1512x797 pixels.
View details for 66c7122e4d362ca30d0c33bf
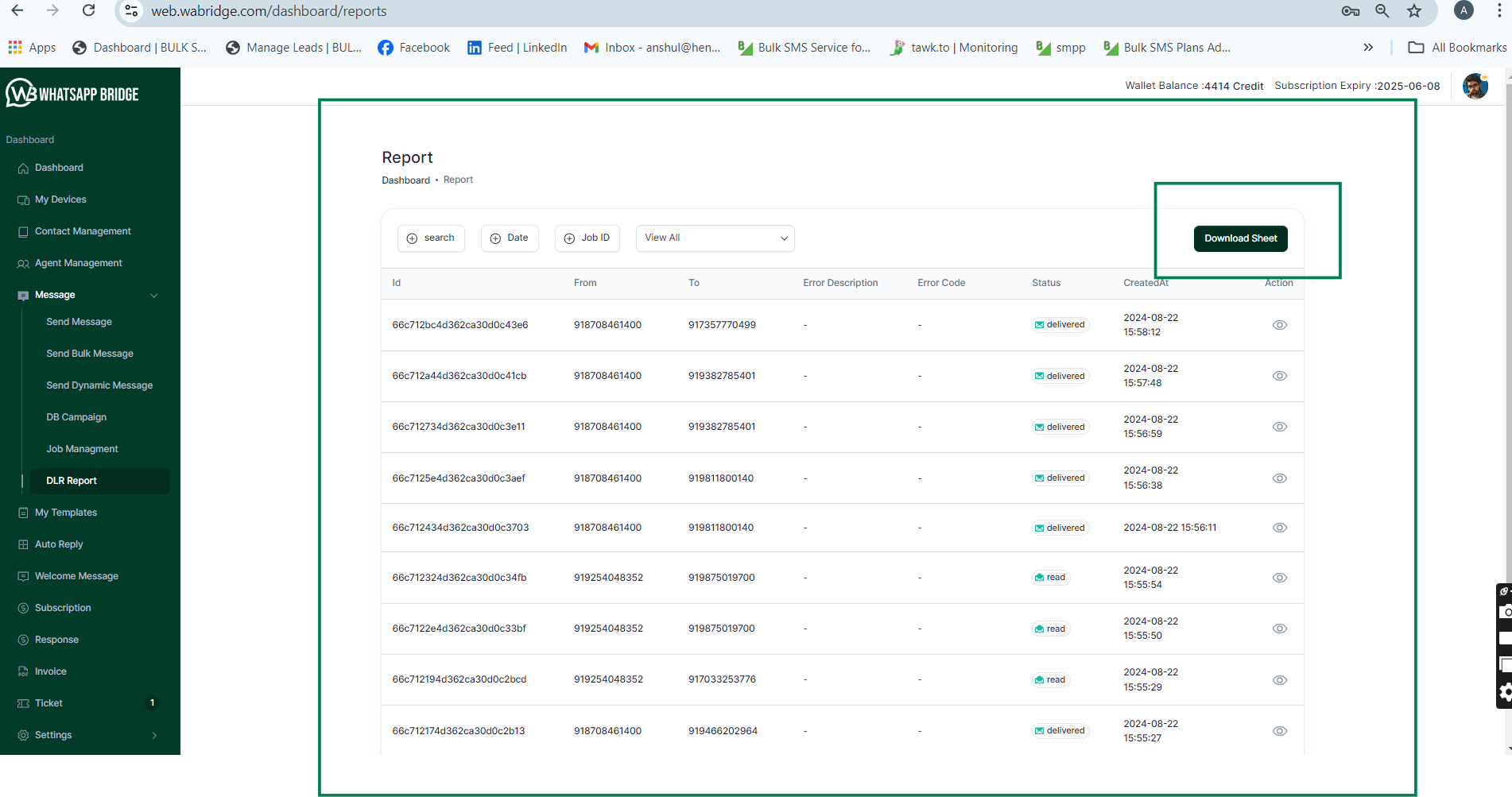pos(1279,629)
